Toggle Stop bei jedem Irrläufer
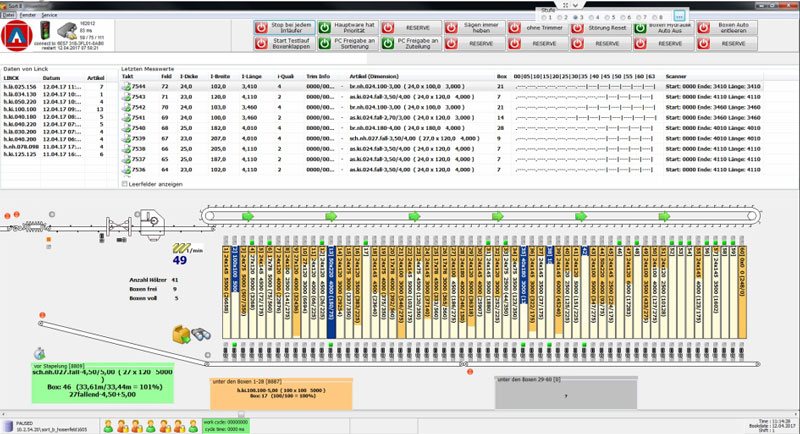The image size is (800, 434). (287, 28)
